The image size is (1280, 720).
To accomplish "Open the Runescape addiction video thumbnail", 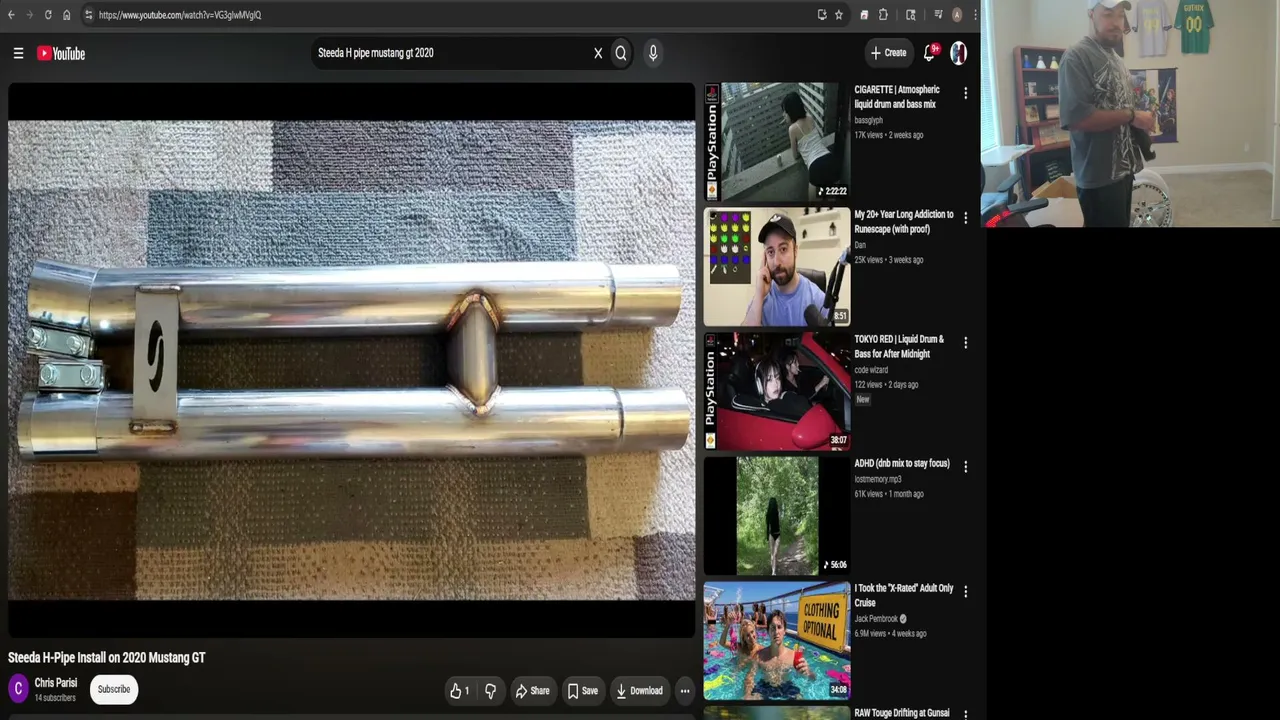I will coord(777,267).
